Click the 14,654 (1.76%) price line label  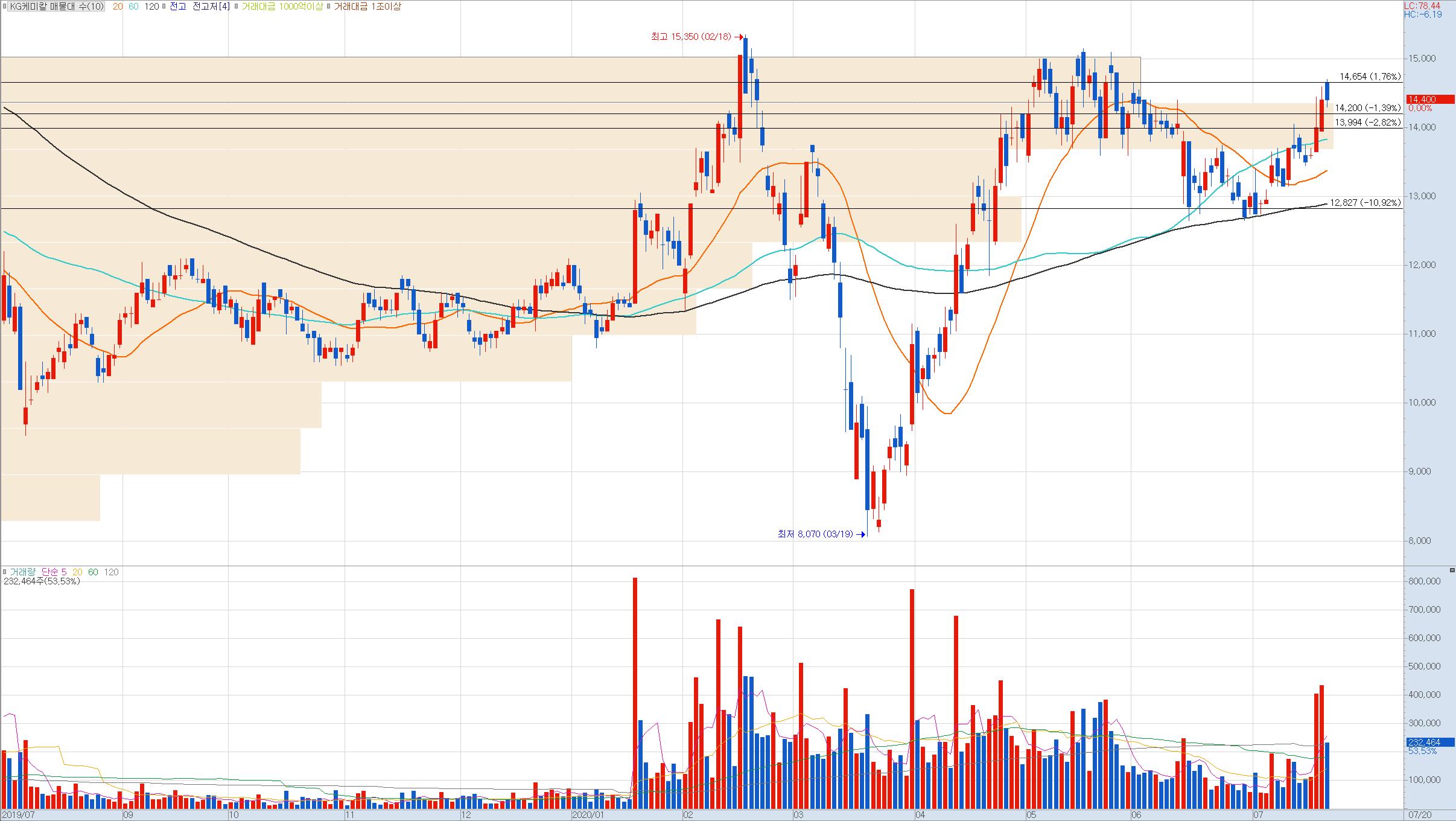(x=1370, y=77)
